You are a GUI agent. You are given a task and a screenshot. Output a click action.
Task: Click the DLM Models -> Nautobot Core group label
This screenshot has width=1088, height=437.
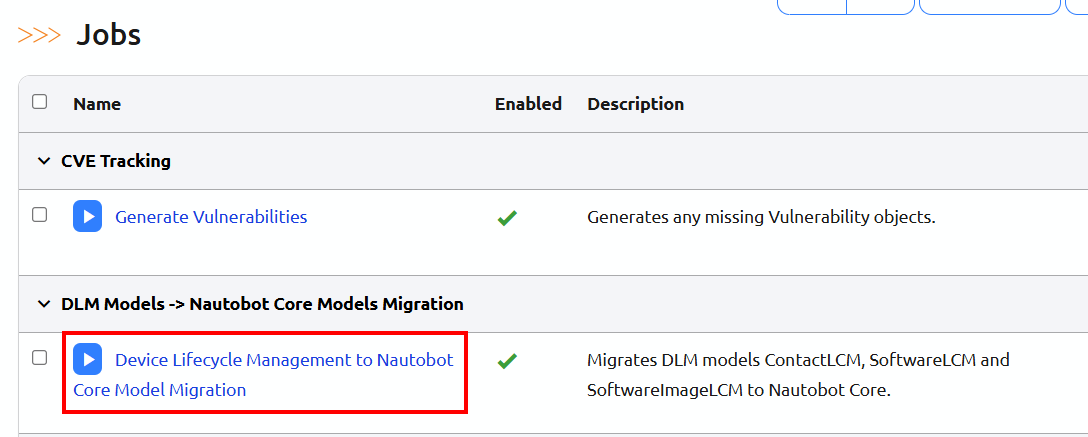(262, 304)
